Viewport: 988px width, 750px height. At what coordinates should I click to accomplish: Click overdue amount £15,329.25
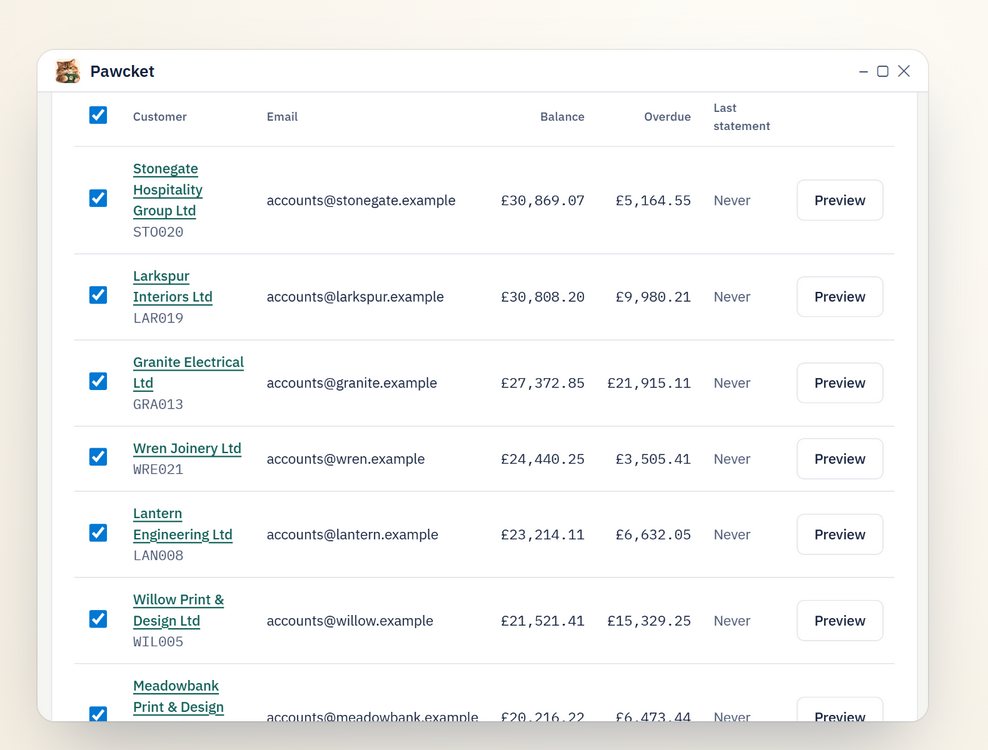click(x=649, y=621)
